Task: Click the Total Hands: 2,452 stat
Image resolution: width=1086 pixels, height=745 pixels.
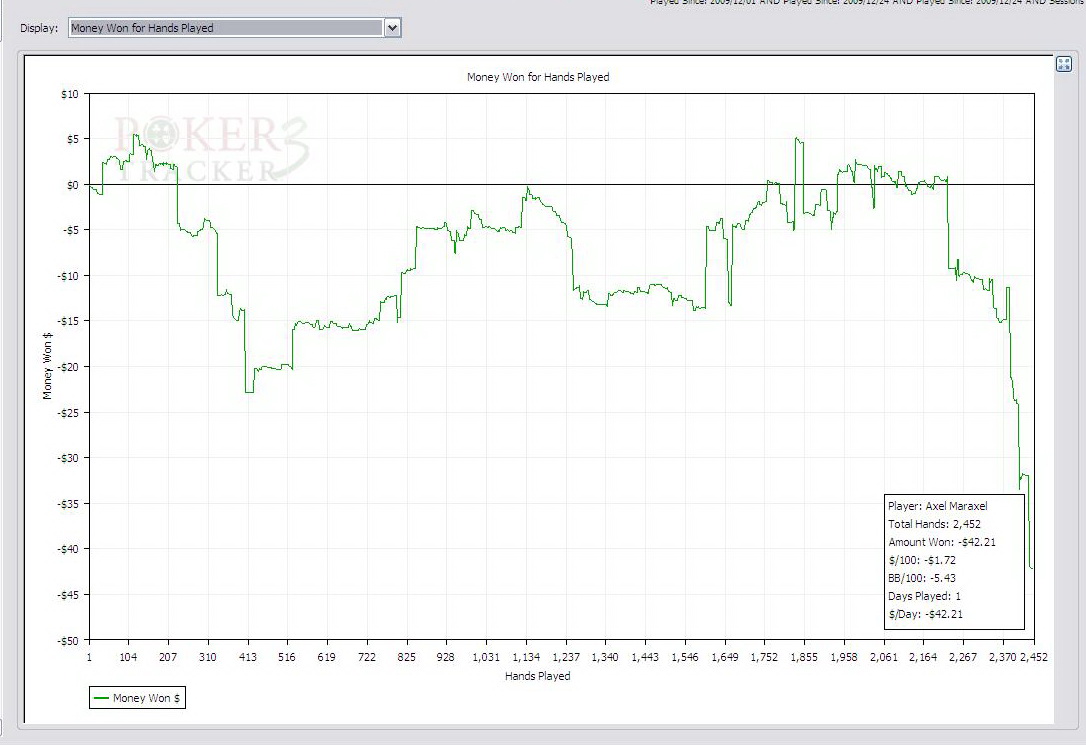Action: tap(934, 524)
